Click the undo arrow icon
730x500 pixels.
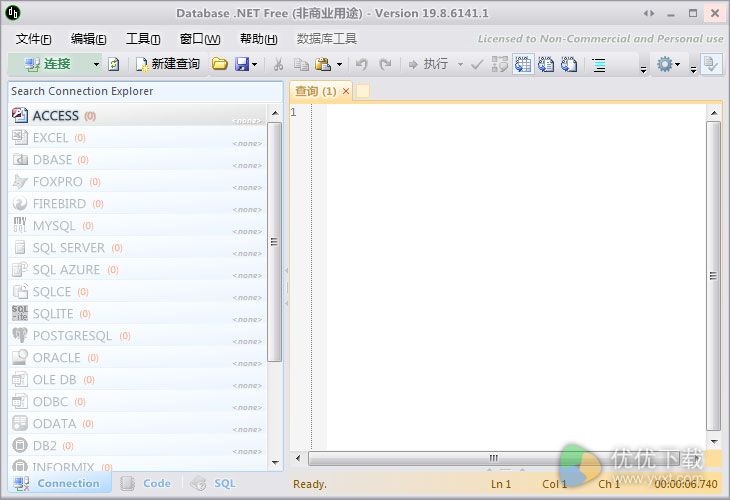362,64
